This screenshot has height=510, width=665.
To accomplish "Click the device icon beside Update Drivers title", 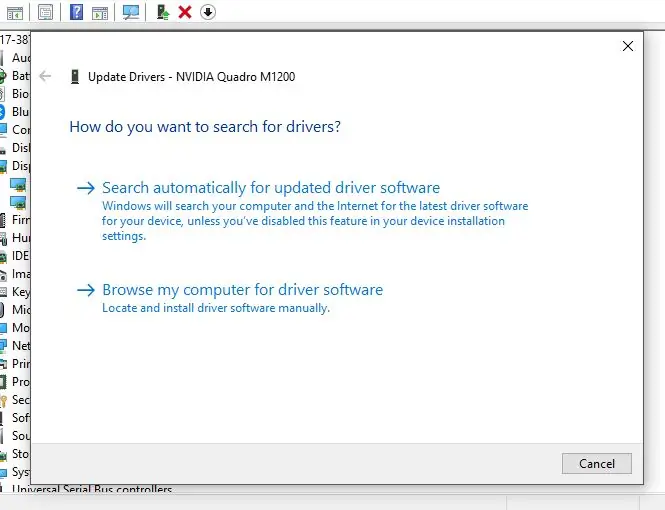I will pos(75,77).
